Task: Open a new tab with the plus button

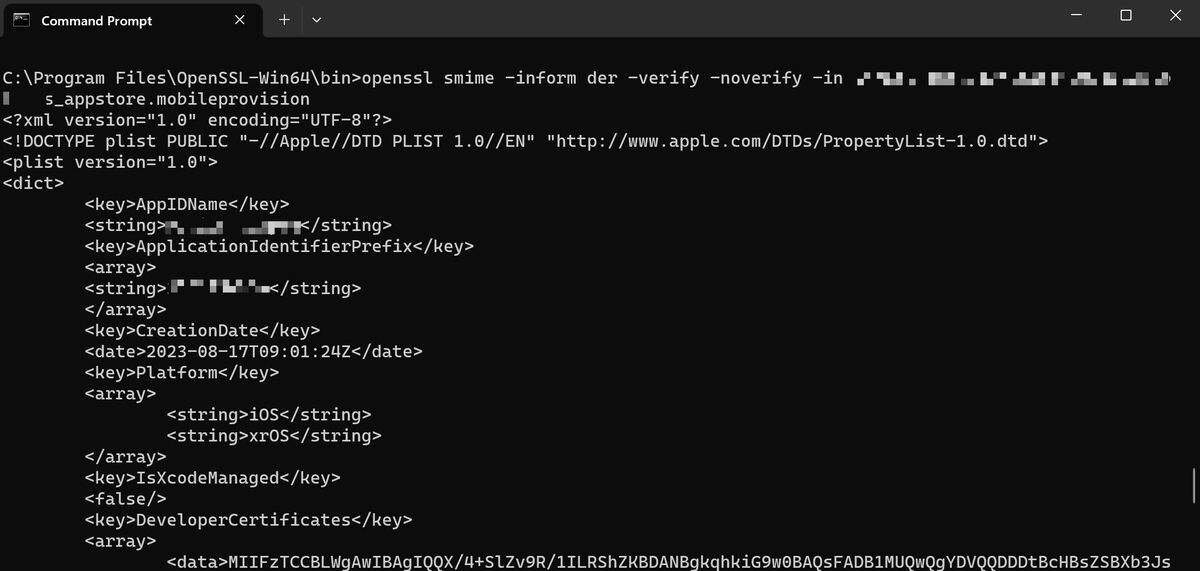Action: tap(284, 19)
